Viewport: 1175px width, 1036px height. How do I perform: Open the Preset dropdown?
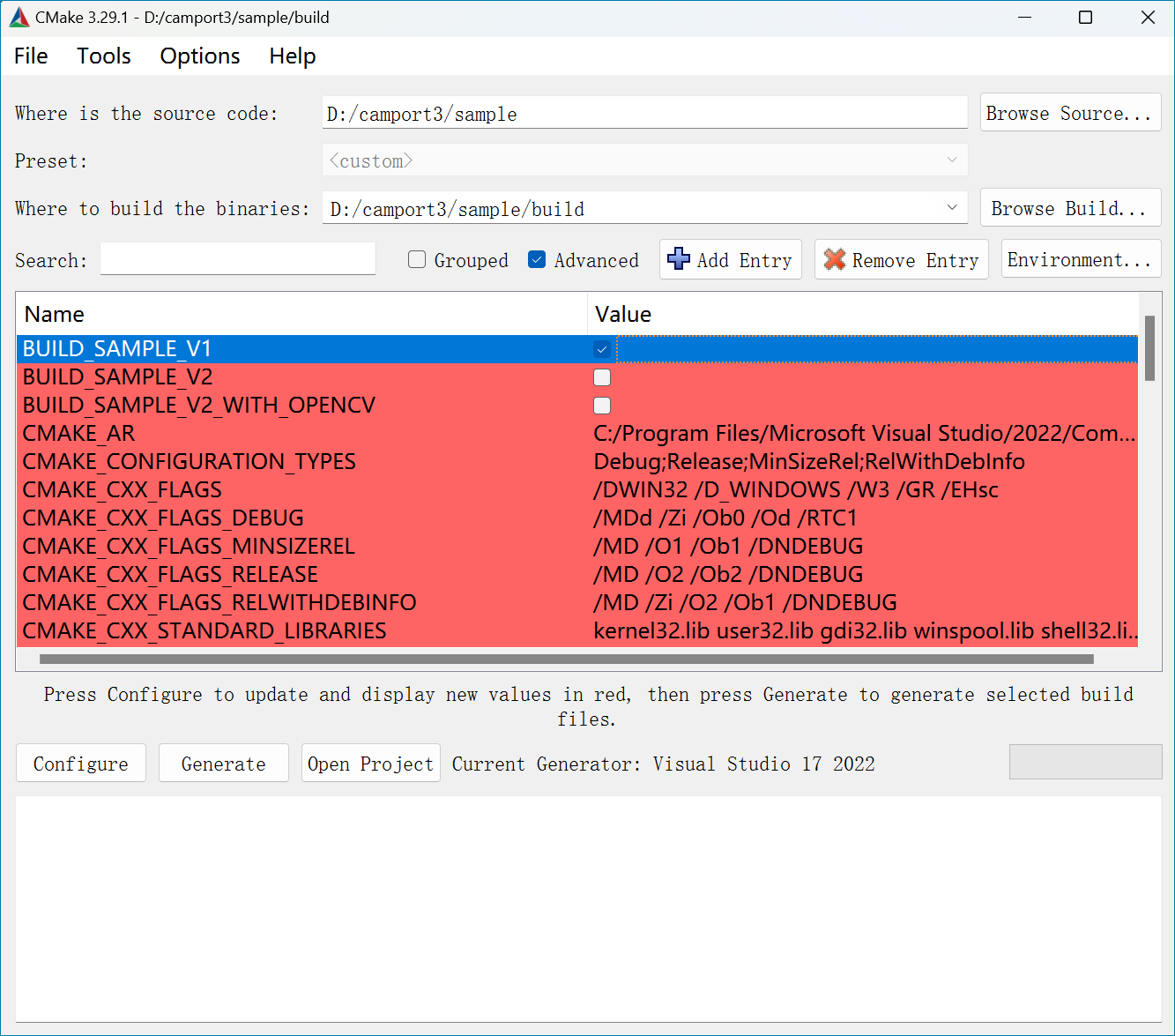point(644,160)
